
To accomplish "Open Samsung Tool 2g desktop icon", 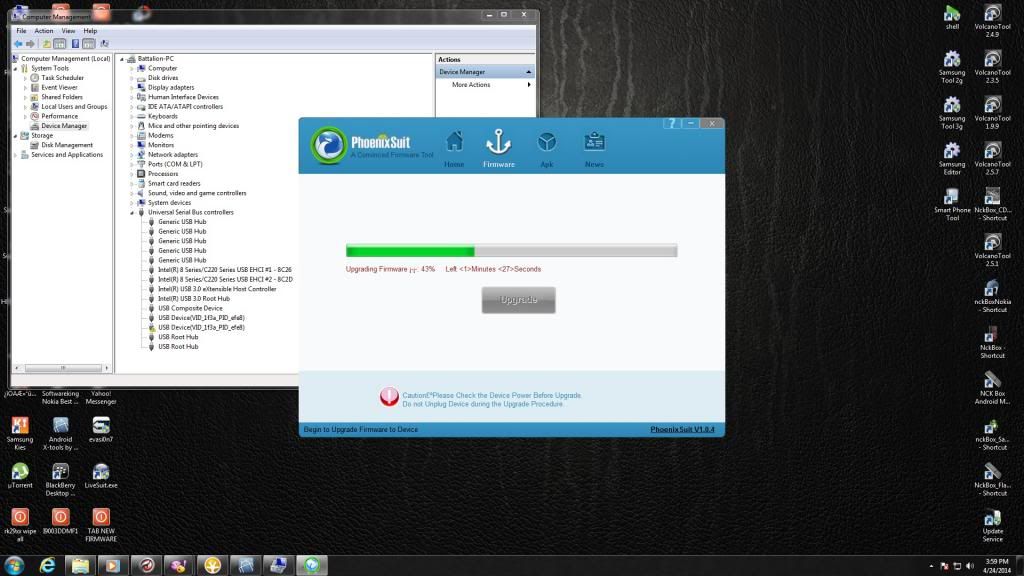I will tap(952, 67).
